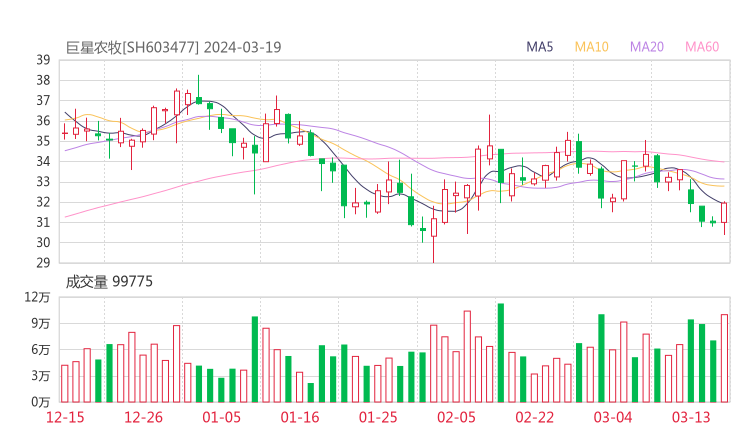Click the last red volume bar on the right

click(x=724, y=358)
